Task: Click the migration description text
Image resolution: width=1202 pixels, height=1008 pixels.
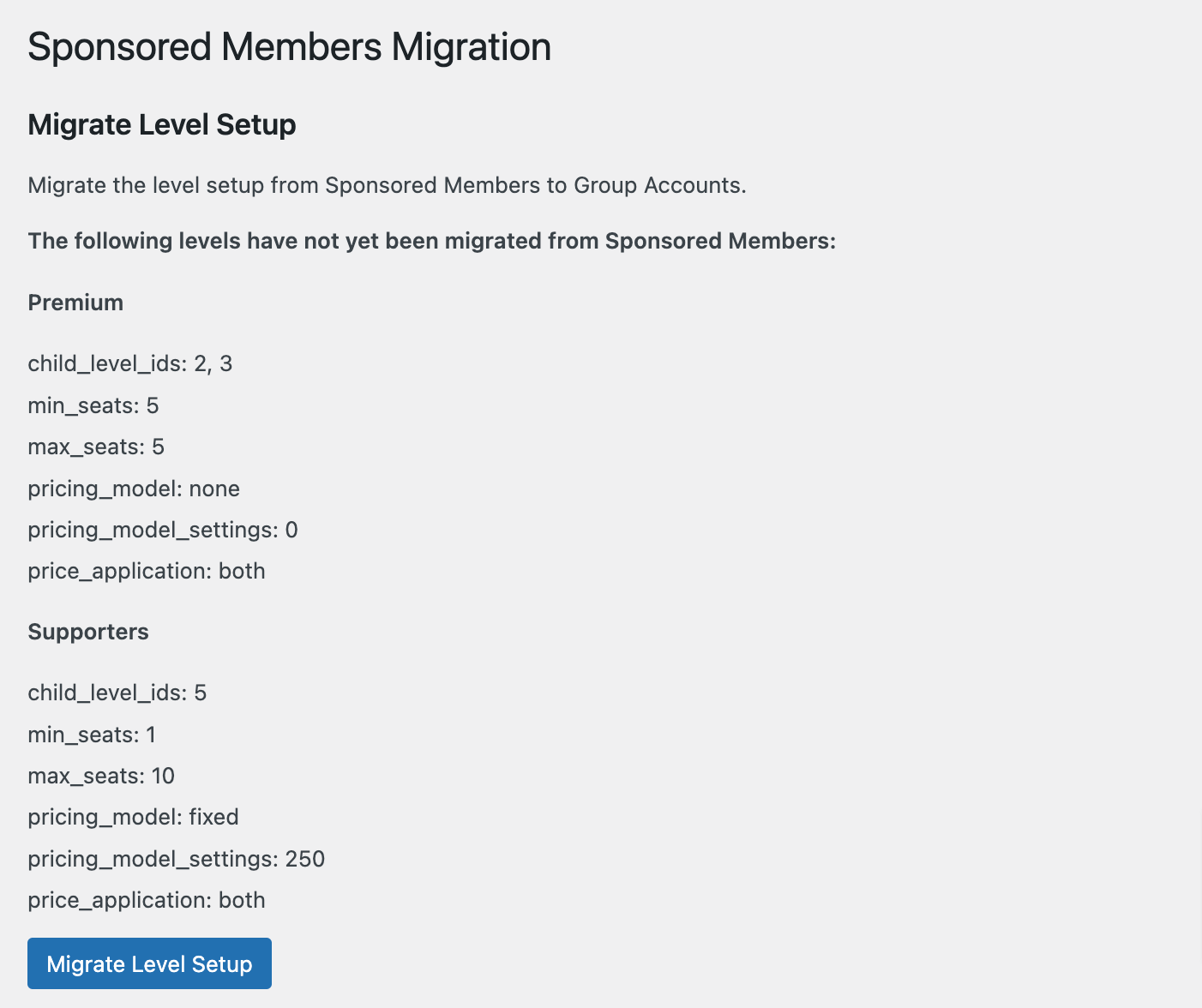Action: pos(387,185)
